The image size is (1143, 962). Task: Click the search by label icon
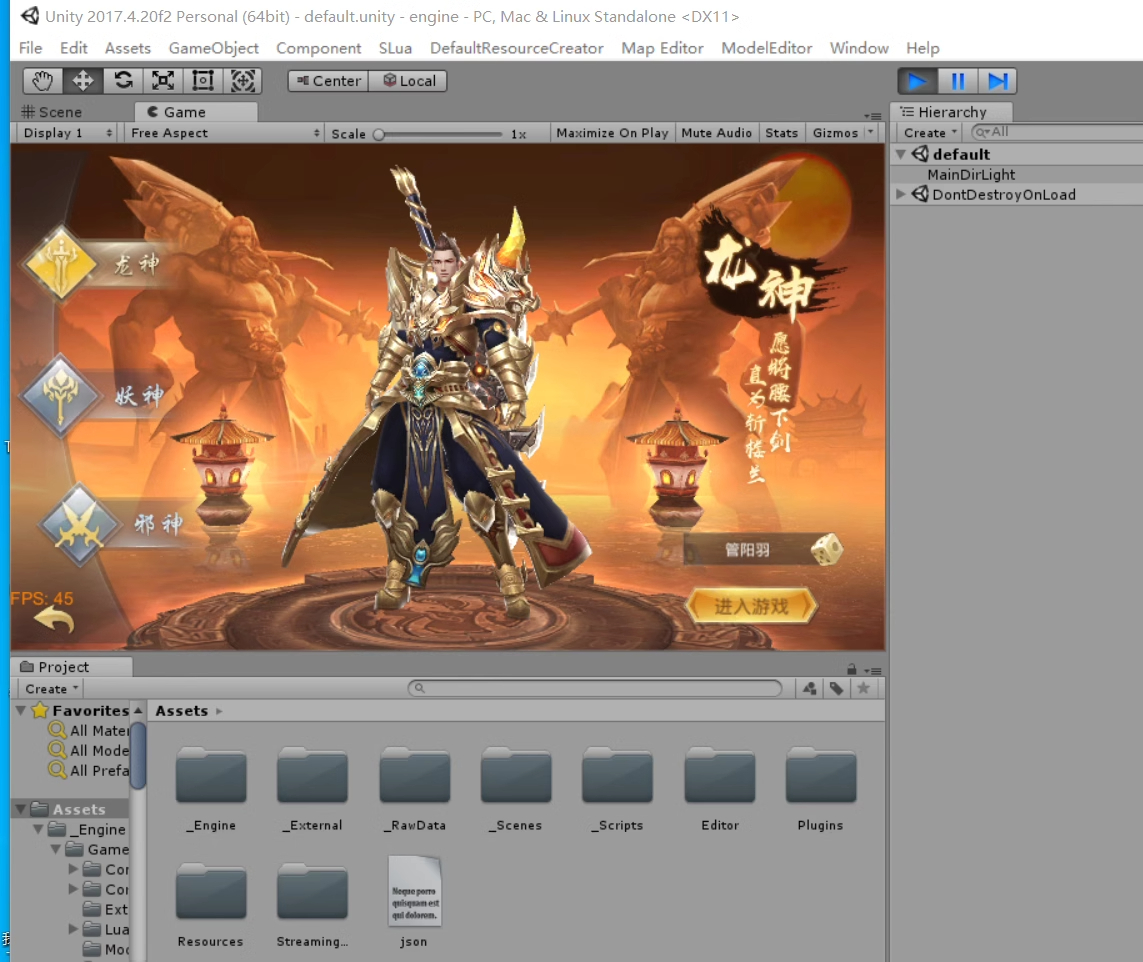tap(836, 688)
